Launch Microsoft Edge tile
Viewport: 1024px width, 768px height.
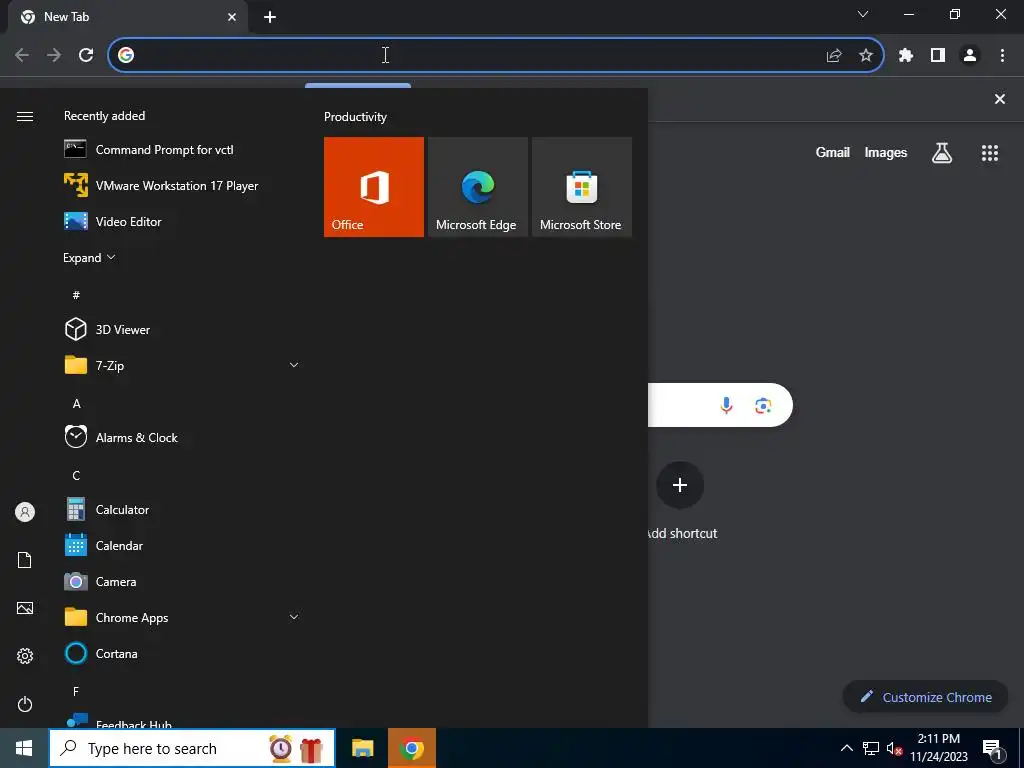tap(477, 187)
